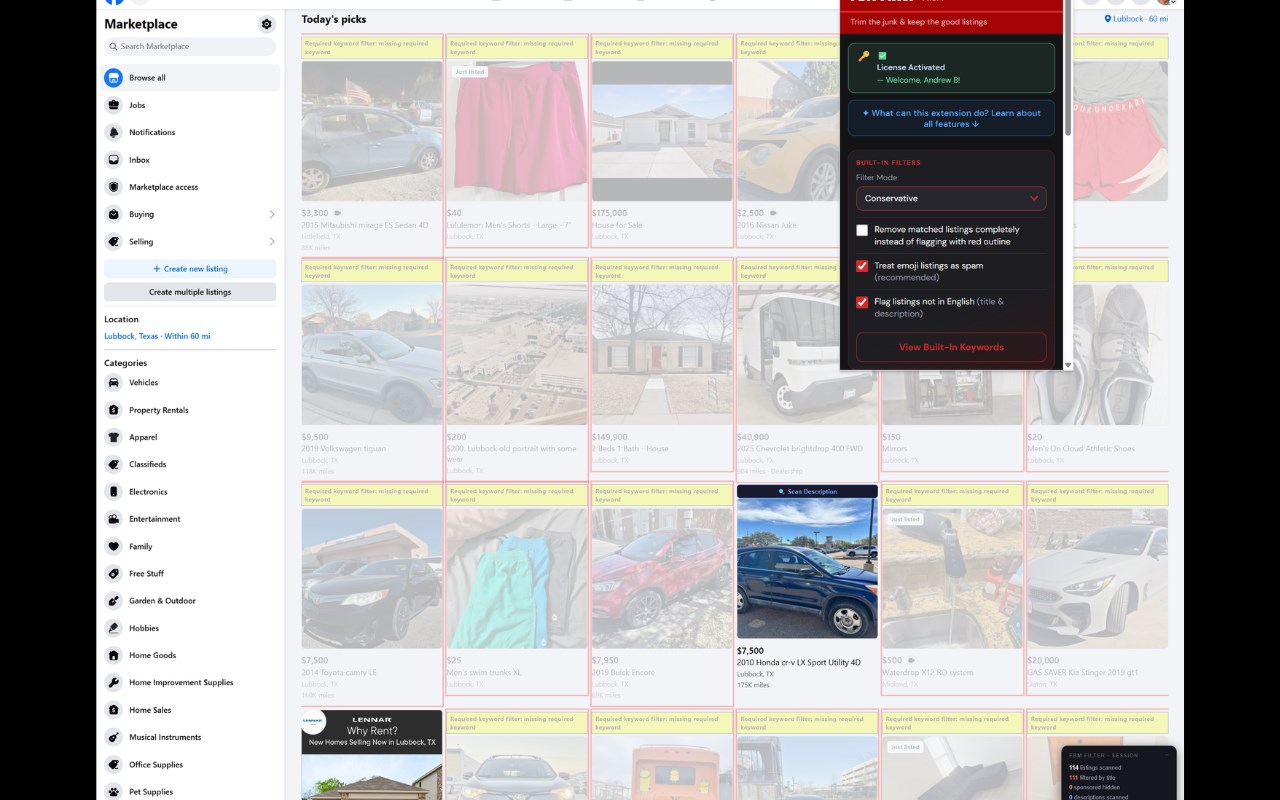Viewport: 1280px width, 800px height.
Task: Open the Filter Mode Conservative dropdown
Action: [951, 198]
